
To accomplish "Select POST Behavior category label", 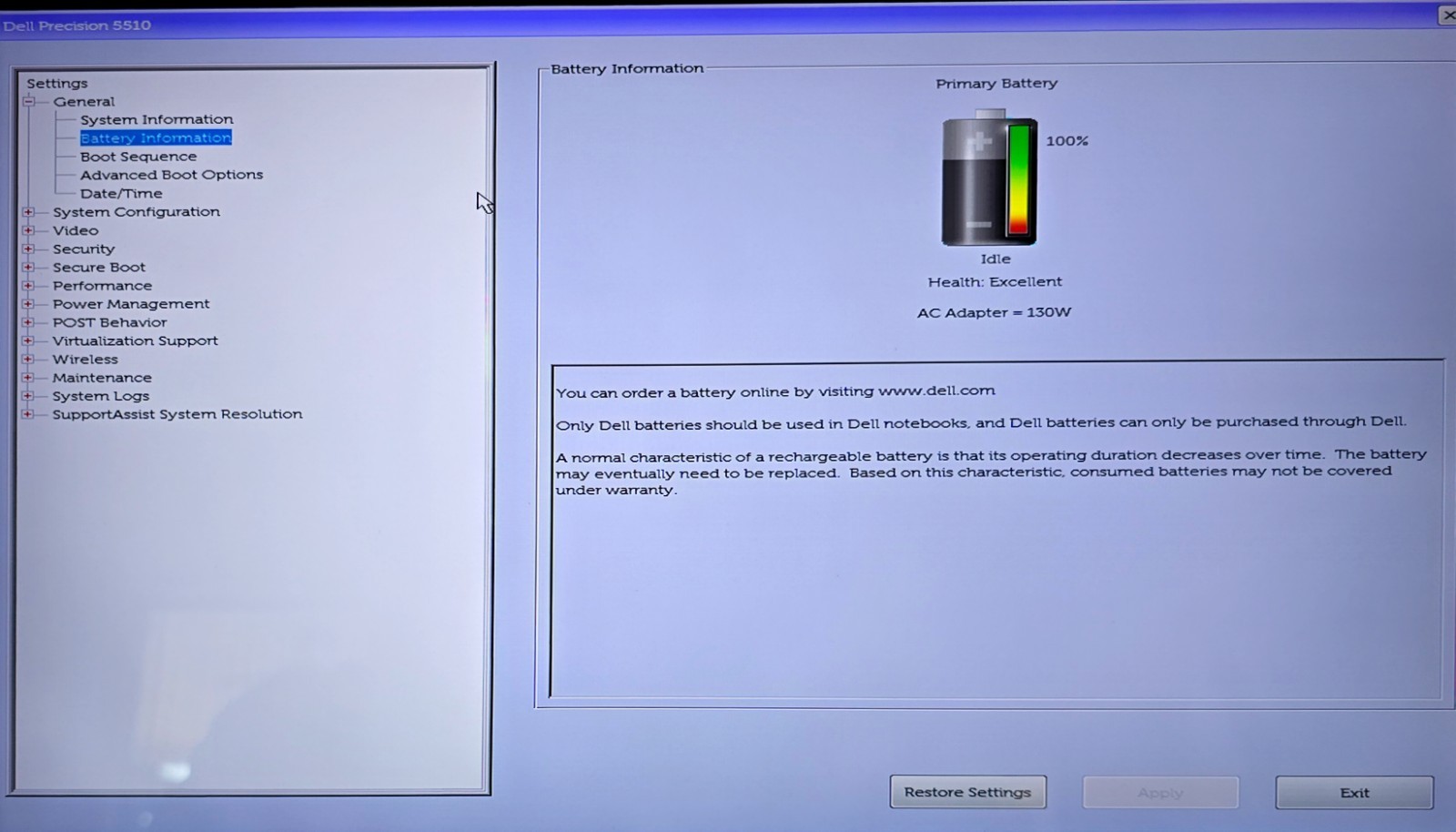I will pyautogui.click(x=110, y=322).
